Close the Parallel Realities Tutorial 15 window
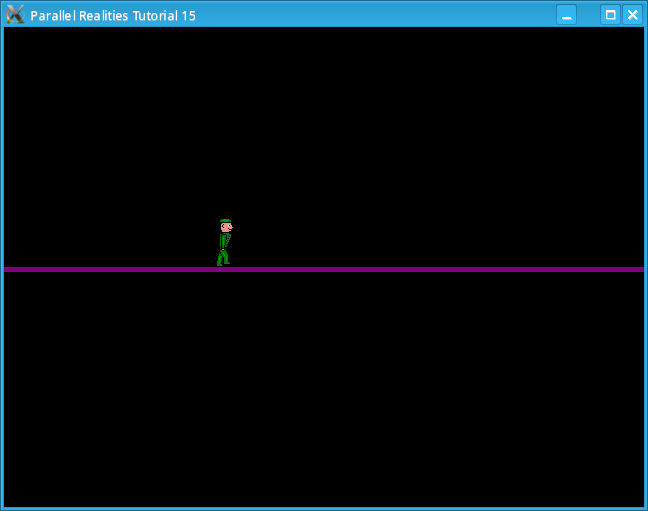The image size is (648, 511). 632,15
